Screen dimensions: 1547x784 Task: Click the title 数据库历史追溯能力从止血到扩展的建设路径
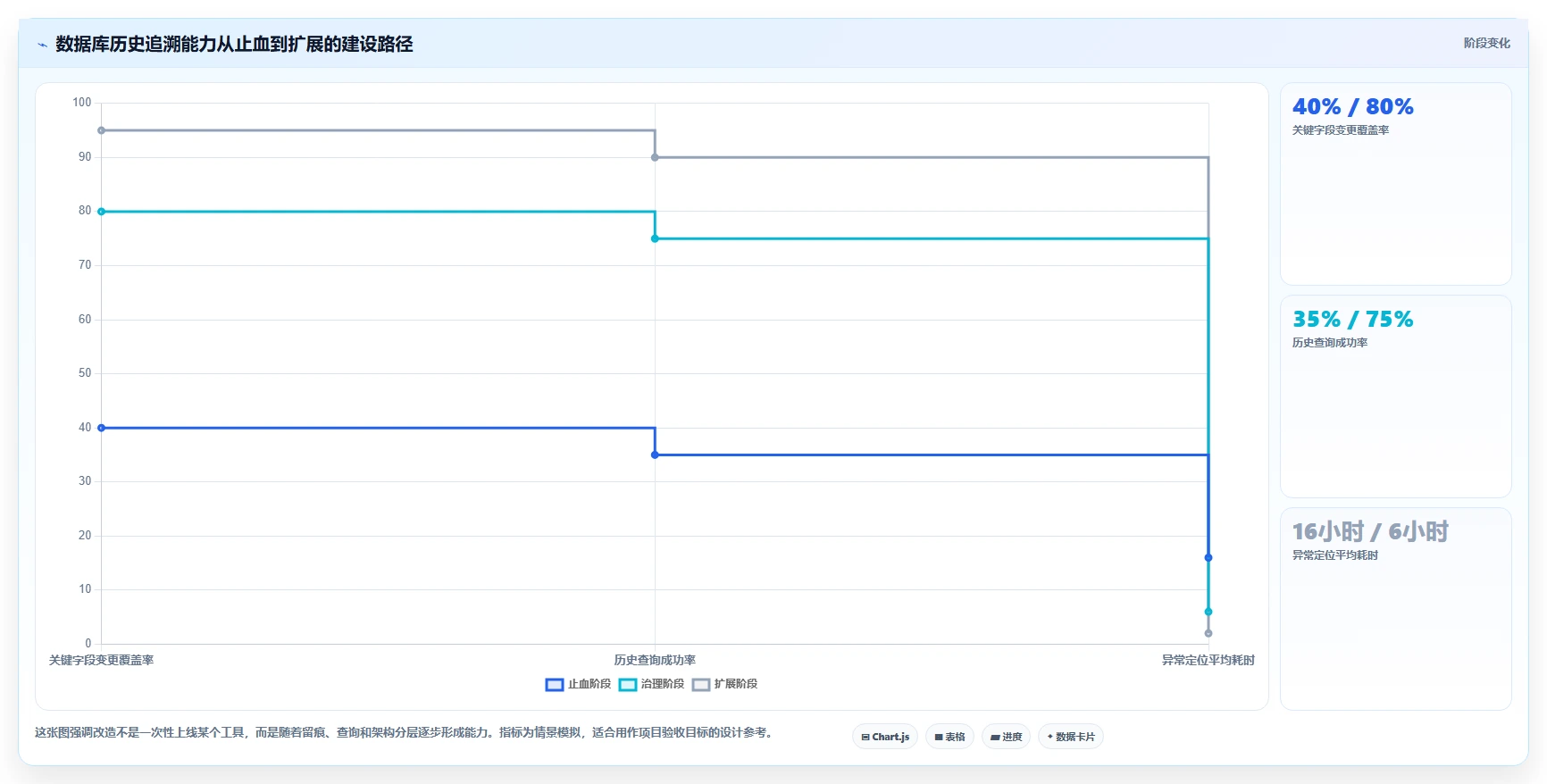(234, 44)
